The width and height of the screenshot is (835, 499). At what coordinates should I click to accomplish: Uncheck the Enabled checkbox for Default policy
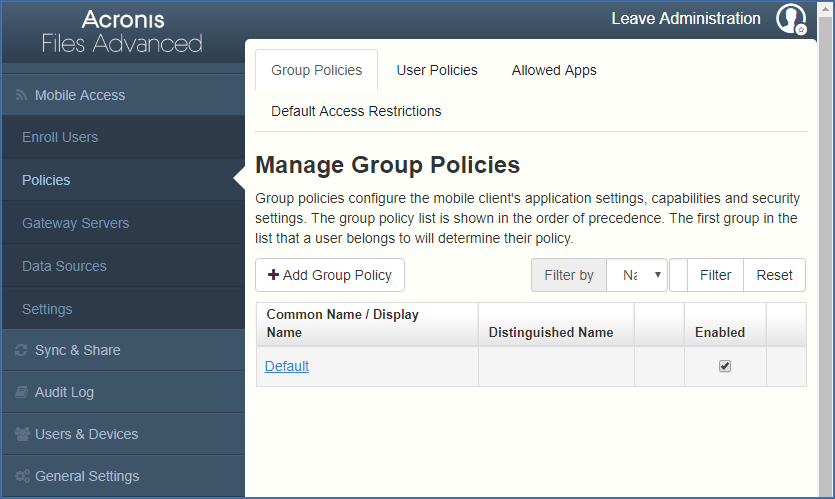[725, 366]
